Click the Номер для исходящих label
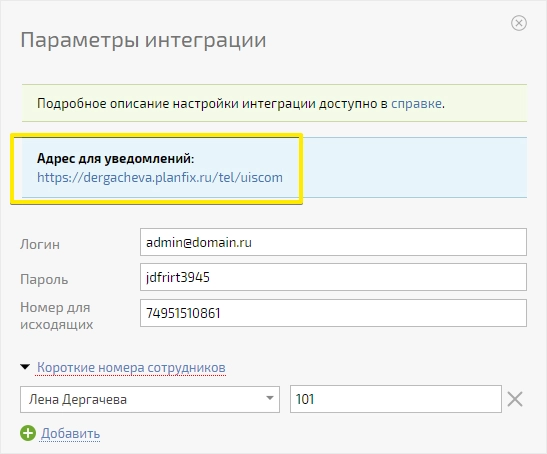547x454 pixels. click(x=57, y=316)
